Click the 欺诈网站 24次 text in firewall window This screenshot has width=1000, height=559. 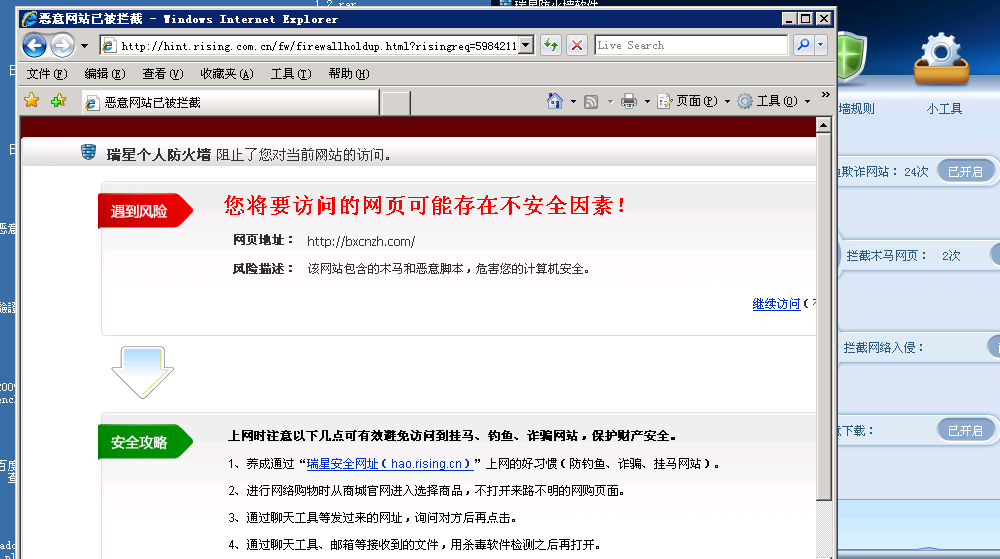click(x=883, y=171)
